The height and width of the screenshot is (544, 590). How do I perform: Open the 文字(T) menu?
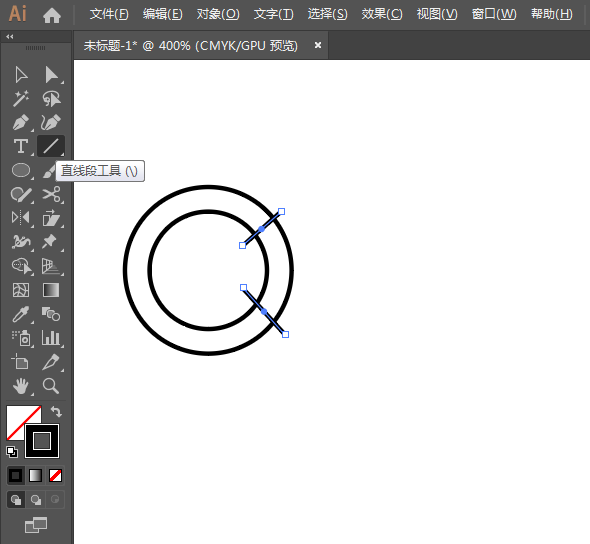(274, 14)
